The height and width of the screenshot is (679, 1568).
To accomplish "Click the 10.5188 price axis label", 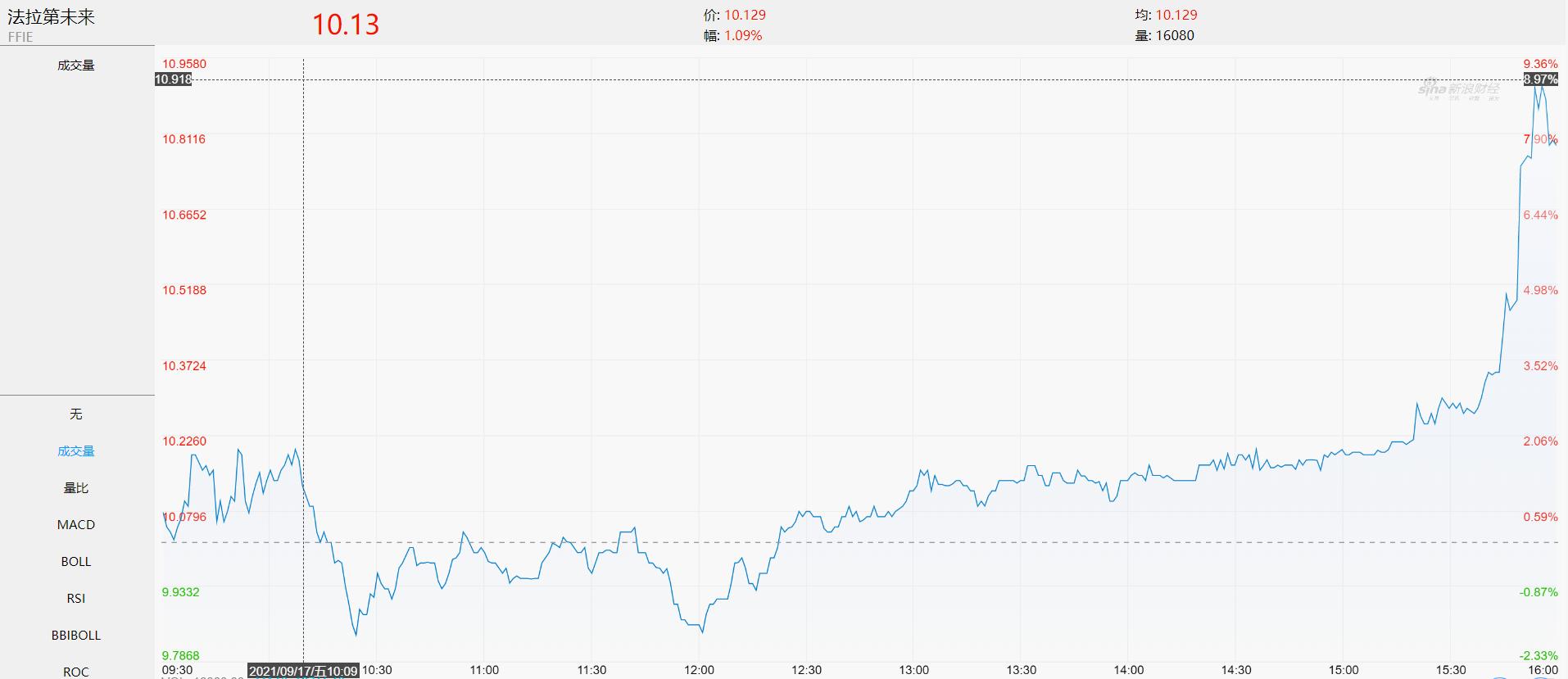I will click(x=184, y=291).
